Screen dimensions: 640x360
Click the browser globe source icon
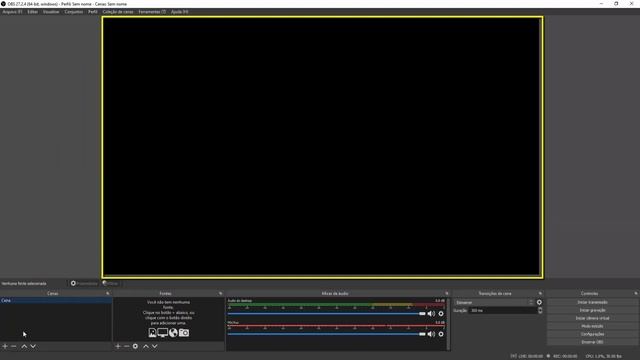pyautogui.click(x=173, y=333)
